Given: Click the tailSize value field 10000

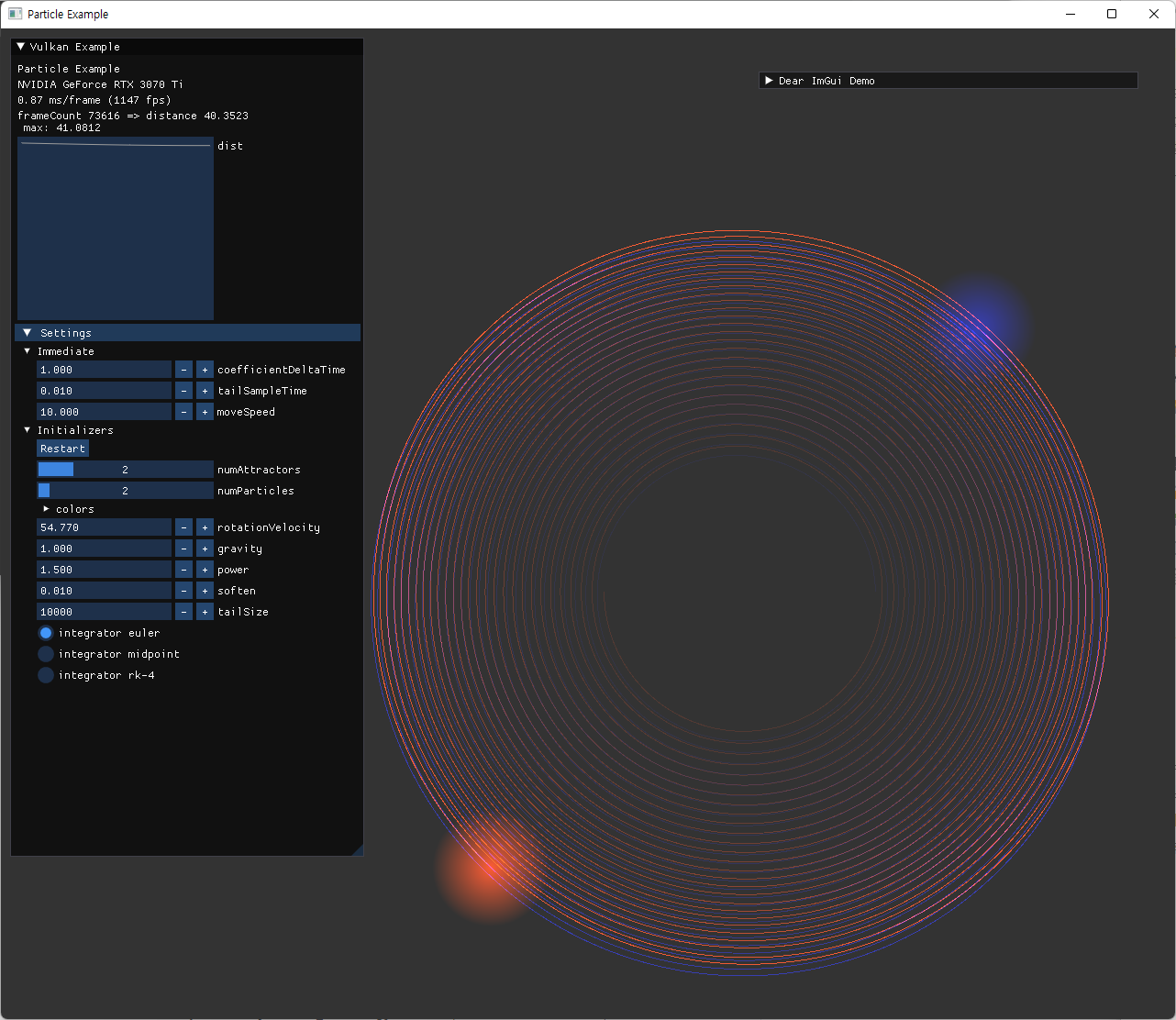Looking at the screenshot, I should (x=104, y=612).
